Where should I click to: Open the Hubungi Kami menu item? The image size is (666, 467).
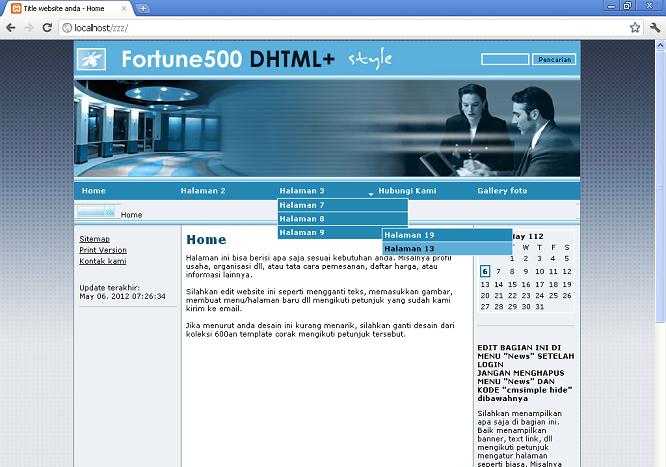click(x=407, y=191)
